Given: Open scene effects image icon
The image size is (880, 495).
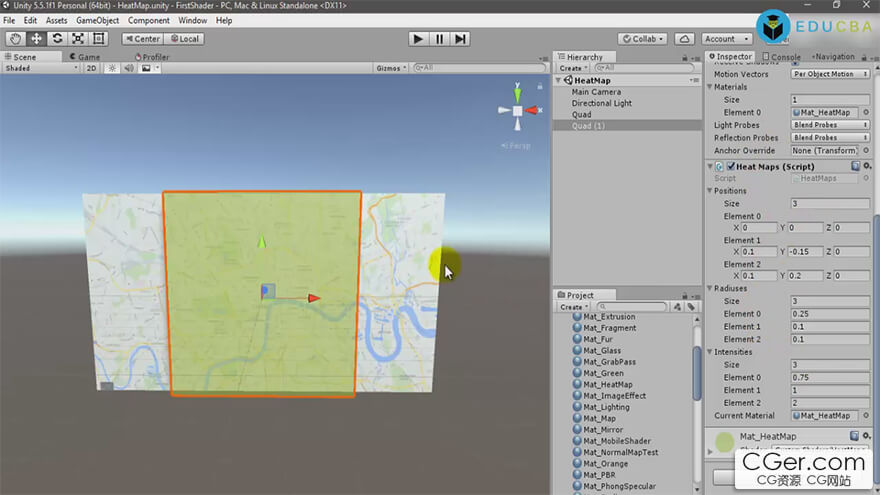Looking at the screenshot, I should (146, 68).
